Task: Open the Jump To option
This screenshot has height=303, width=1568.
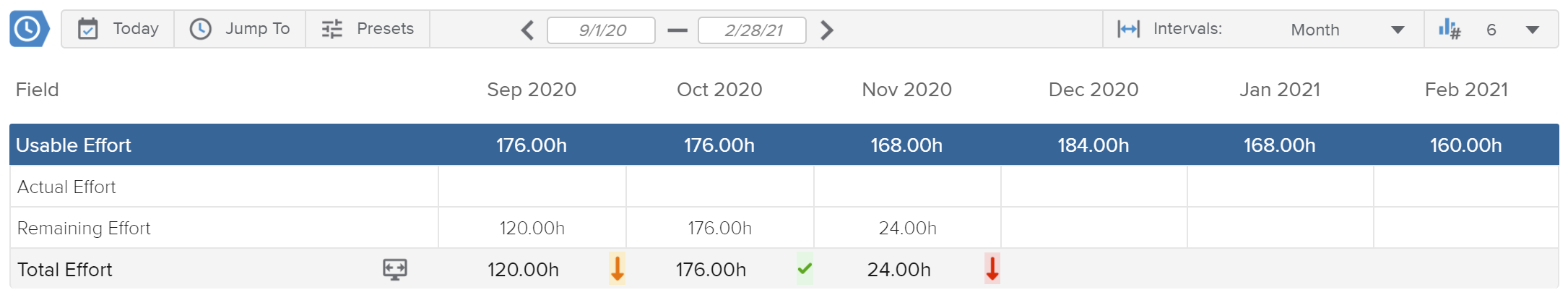Action: click(240, 29)
